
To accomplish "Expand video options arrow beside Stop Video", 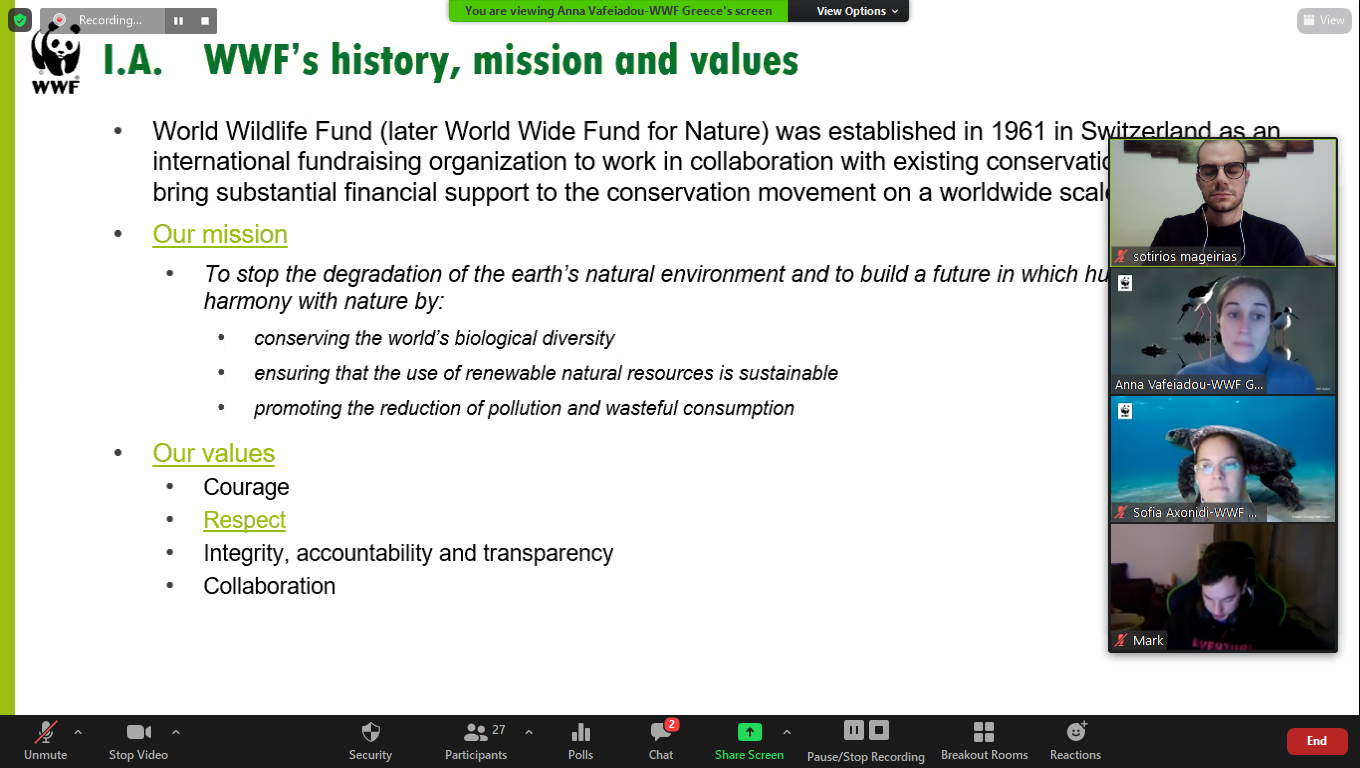I will [176, 732].
